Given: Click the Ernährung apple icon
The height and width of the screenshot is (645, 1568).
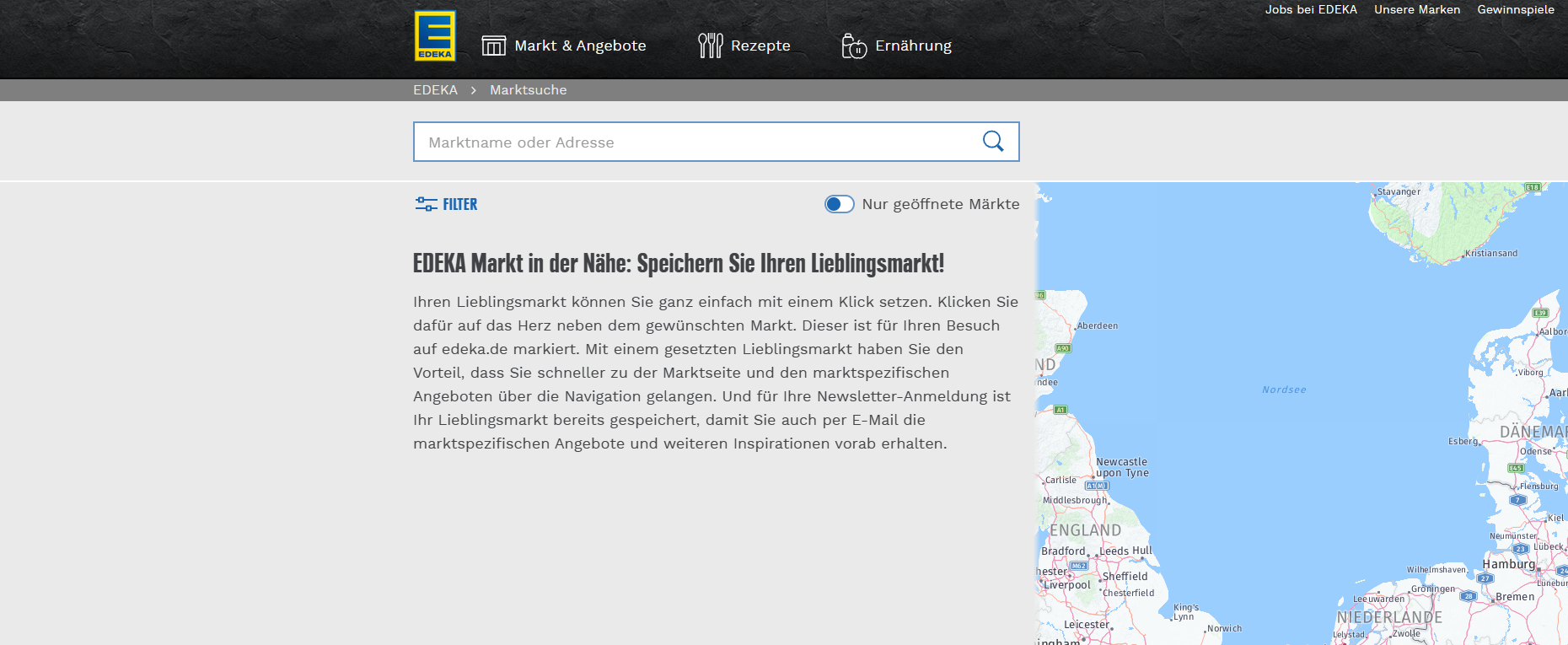Looking at the screenshot, I should pyautogui.click(x=854, y=46).
